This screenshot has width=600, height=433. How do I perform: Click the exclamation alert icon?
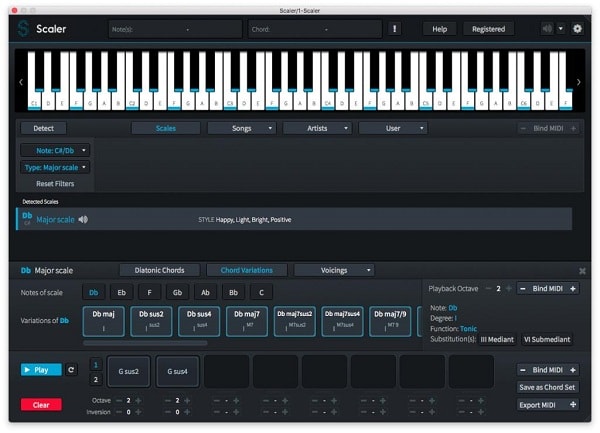[395, 29]
